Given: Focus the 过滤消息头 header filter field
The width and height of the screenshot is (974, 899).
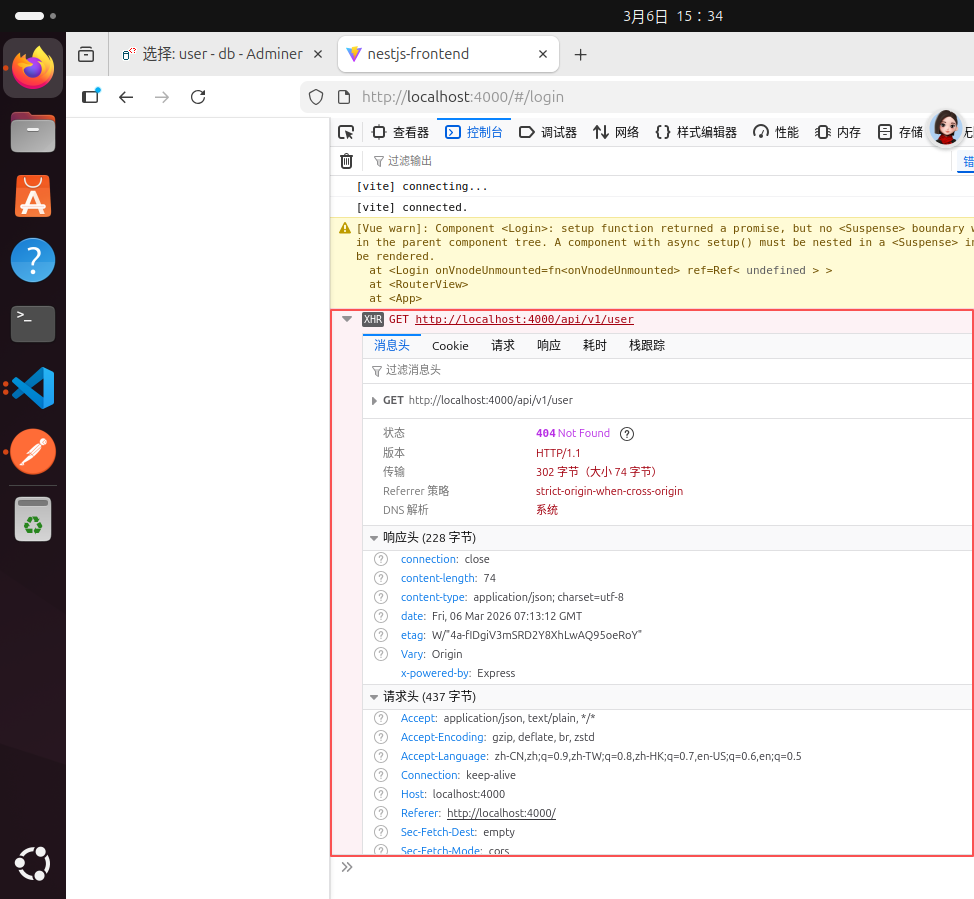Looking at the screenshot, I should (668, 370).
